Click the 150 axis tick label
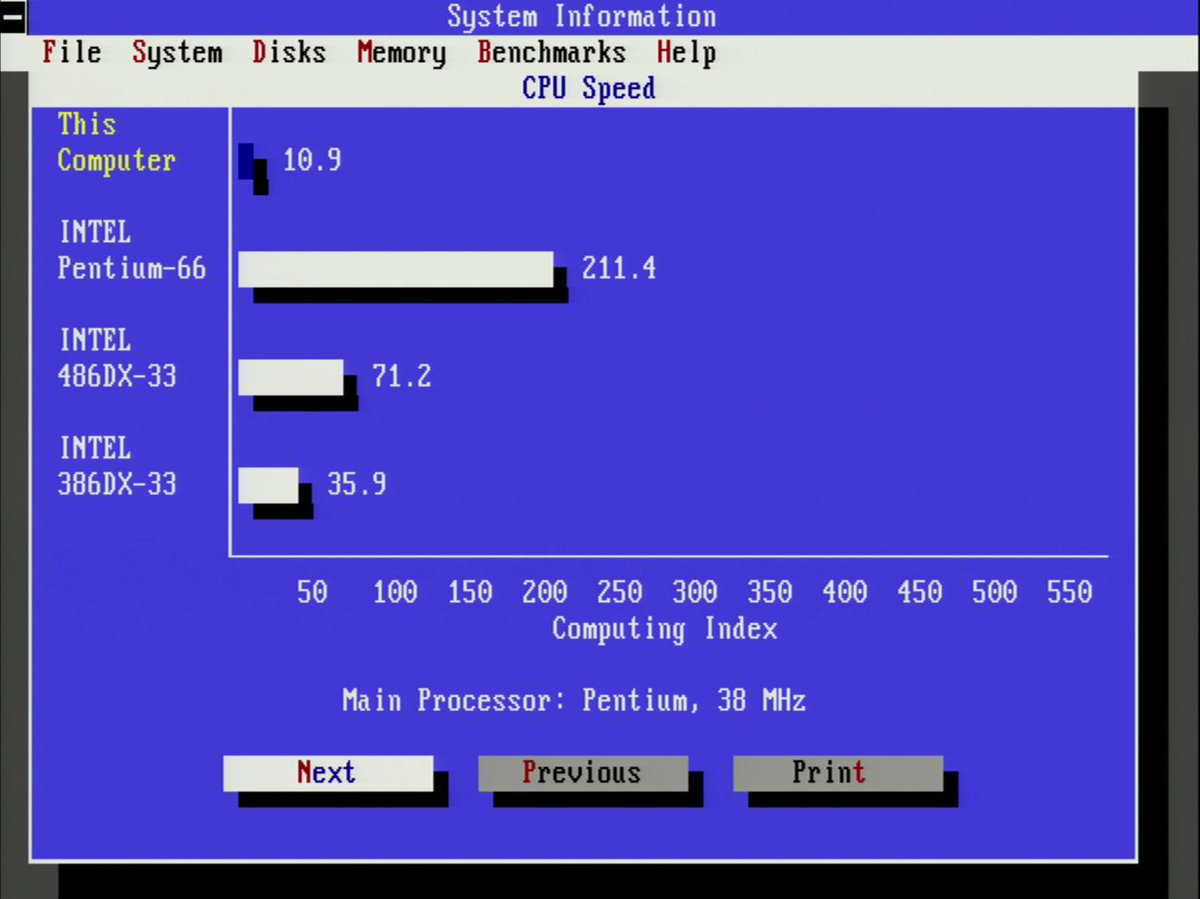 tap(470, 592)
